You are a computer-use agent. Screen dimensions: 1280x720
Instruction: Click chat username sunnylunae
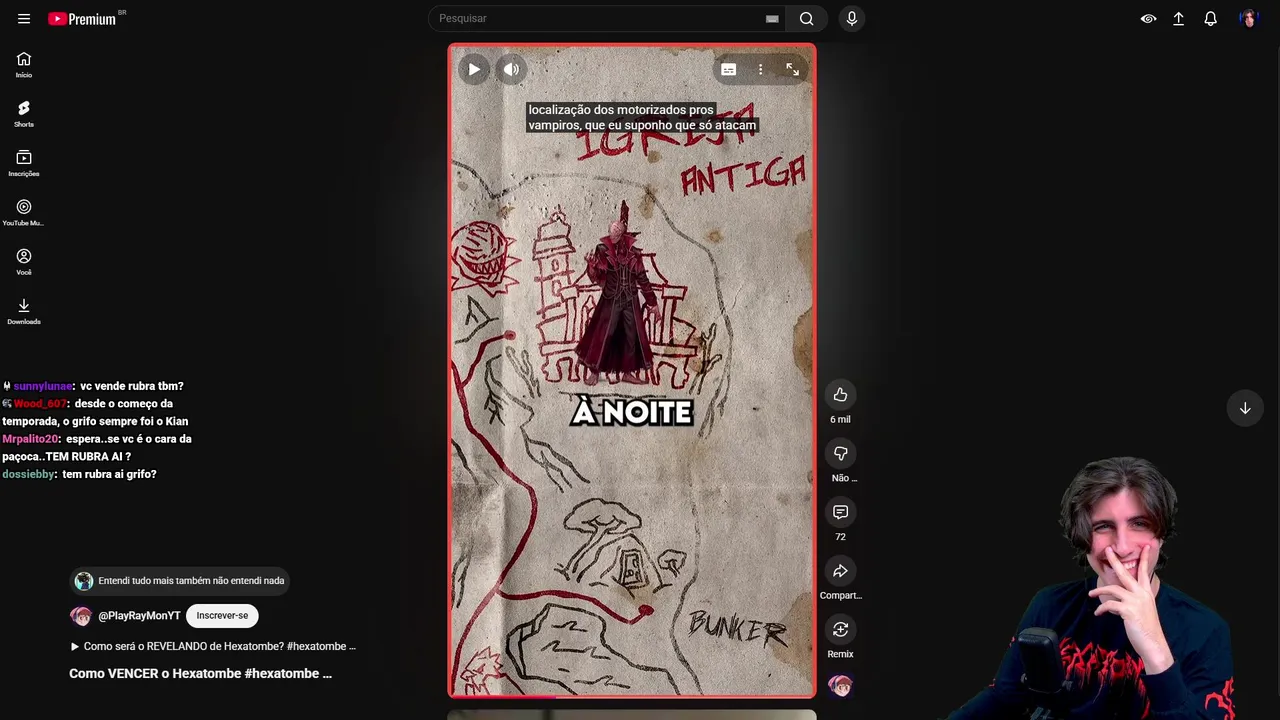coord(42,386)
